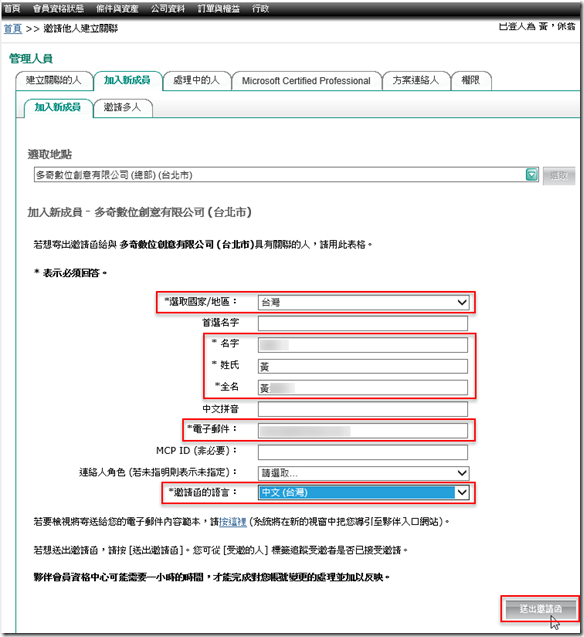The height and width of the screenshot is (637, 584).
Task: Click the 電子郵件 input field
Action: (363, 431)
